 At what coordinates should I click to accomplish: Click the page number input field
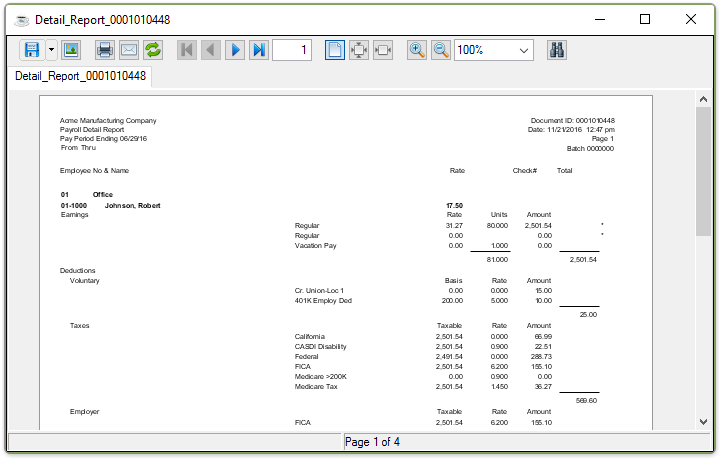coord(292,50)
